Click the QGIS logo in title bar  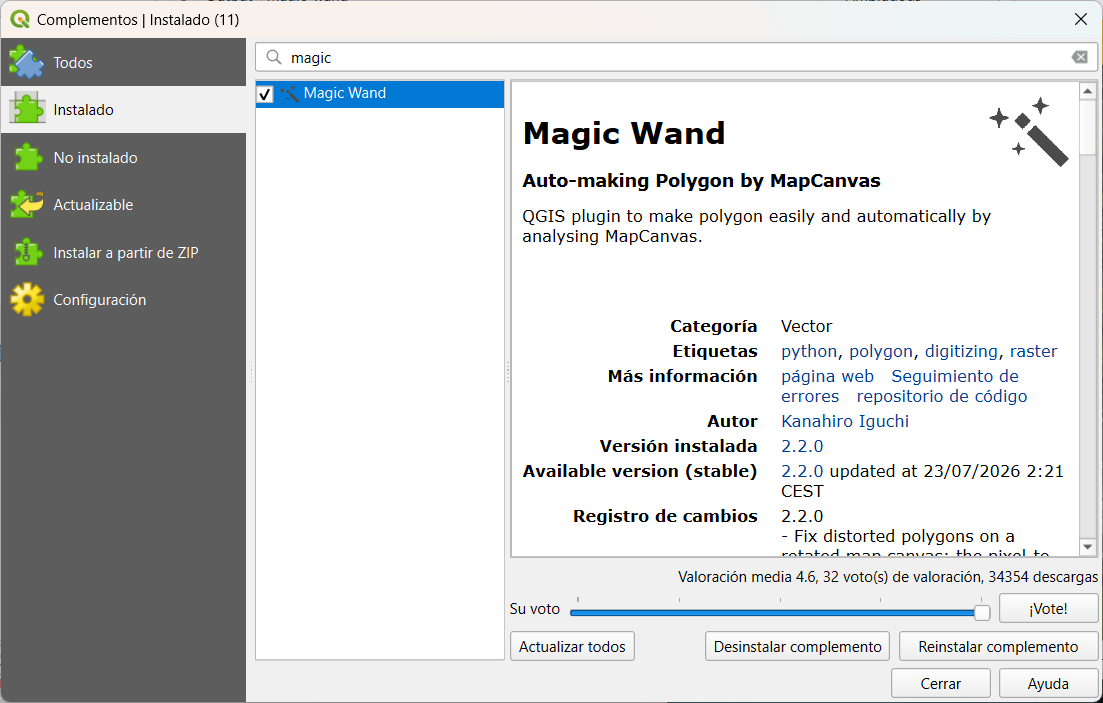20,19
